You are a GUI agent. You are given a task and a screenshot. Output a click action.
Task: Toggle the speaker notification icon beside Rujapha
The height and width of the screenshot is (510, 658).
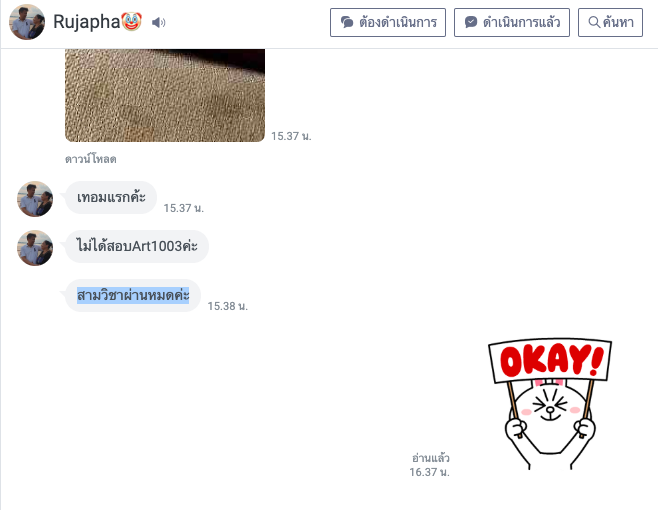click(x=158, y=22)
